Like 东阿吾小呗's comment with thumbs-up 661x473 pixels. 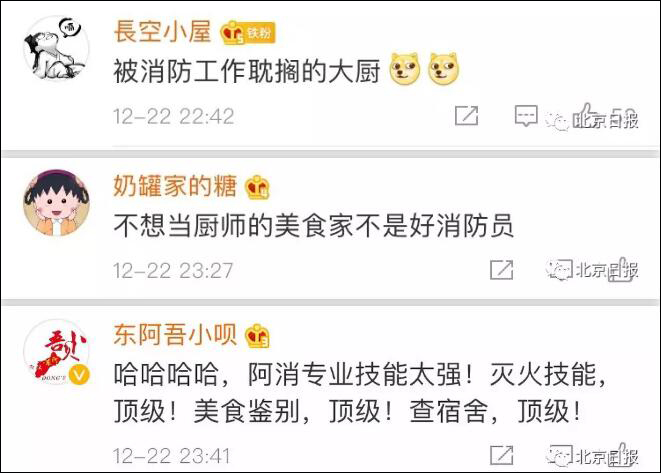[x=623, y=454]
